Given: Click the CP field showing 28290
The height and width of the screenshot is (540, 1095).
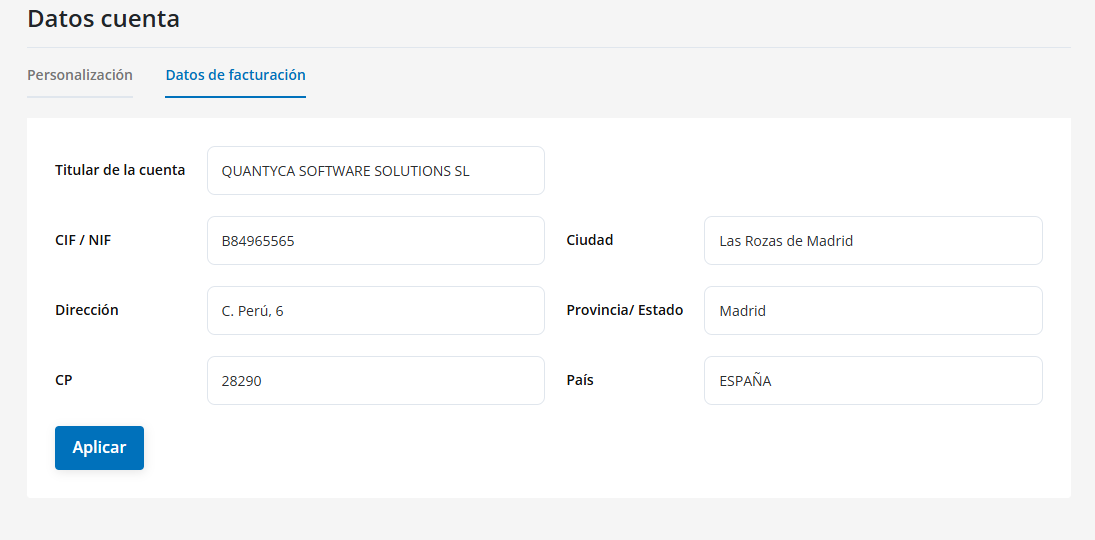Looking at the screenshot, I should 376,381.
